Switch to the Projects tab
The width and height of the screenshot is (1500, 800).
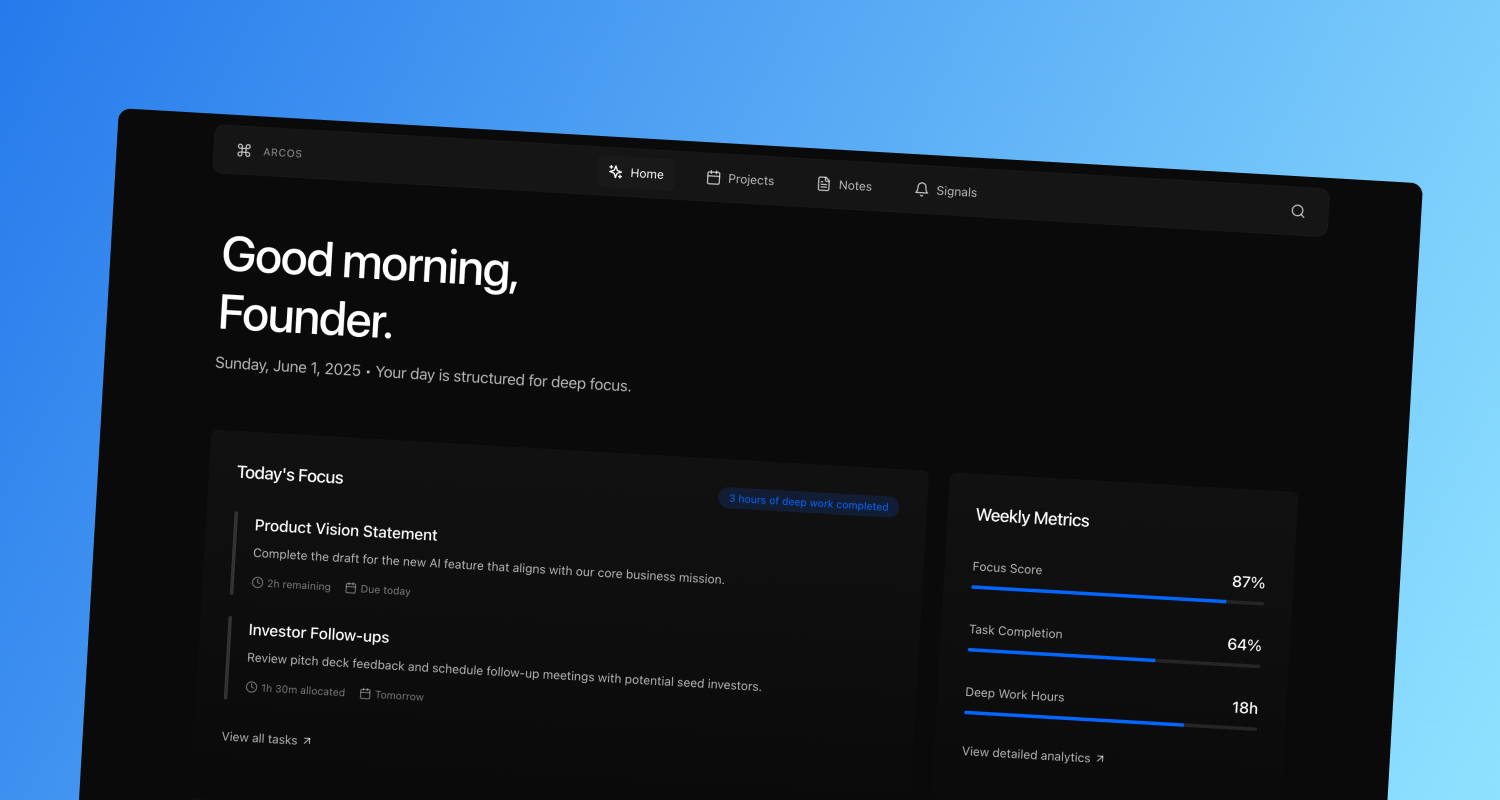(740, 179)
